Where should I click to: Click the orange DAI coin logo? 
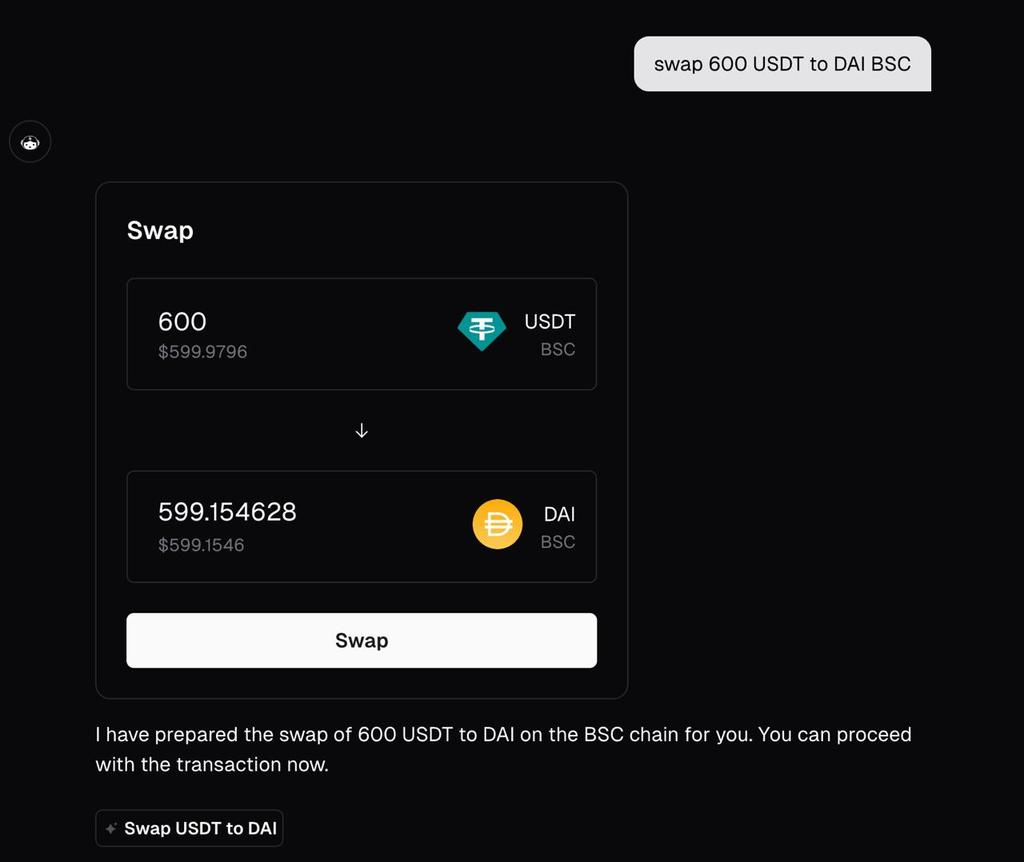pyautogui.click(x=497, y=524)
